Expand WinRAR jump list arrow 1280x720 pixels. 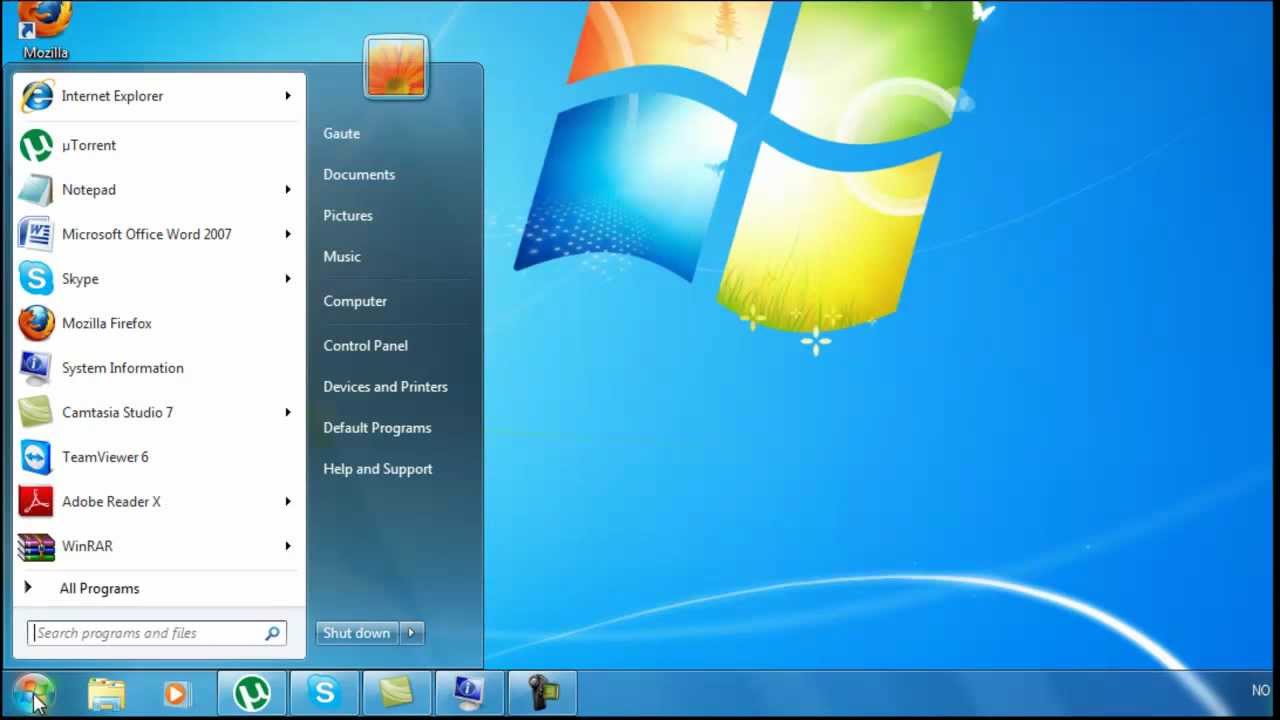point(288,546)
